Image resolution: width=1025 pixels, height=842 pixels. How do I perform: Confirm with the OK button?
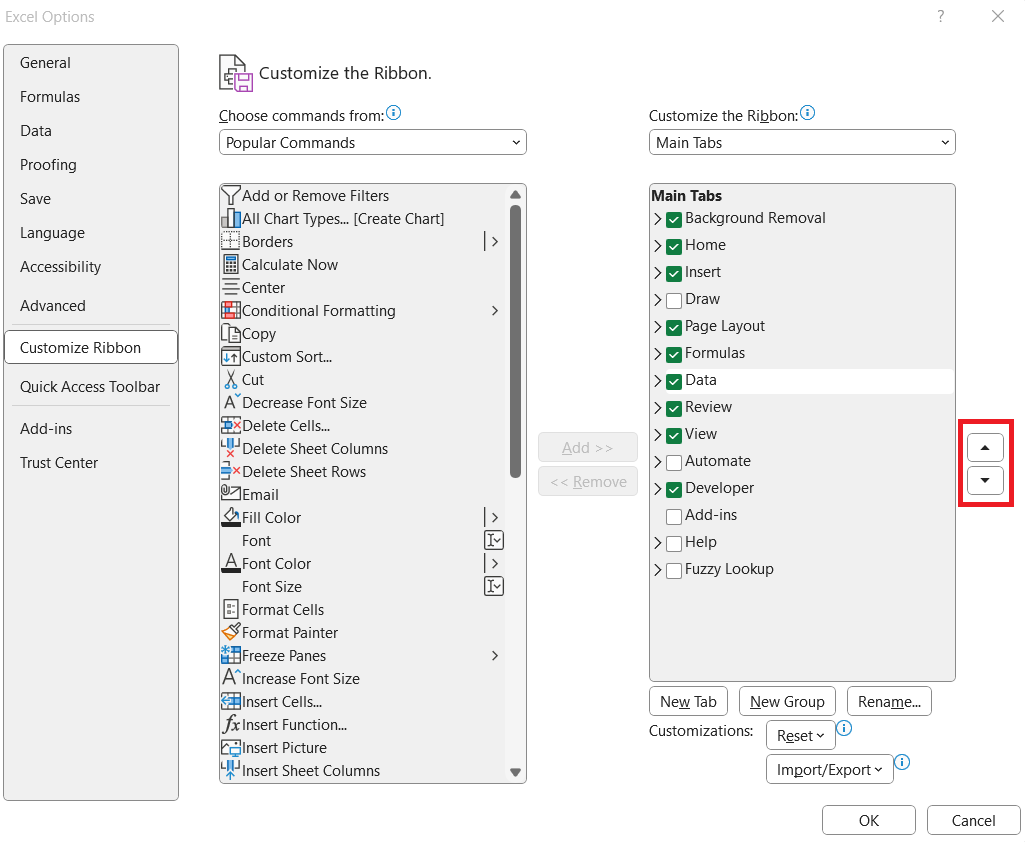(869, 820)
